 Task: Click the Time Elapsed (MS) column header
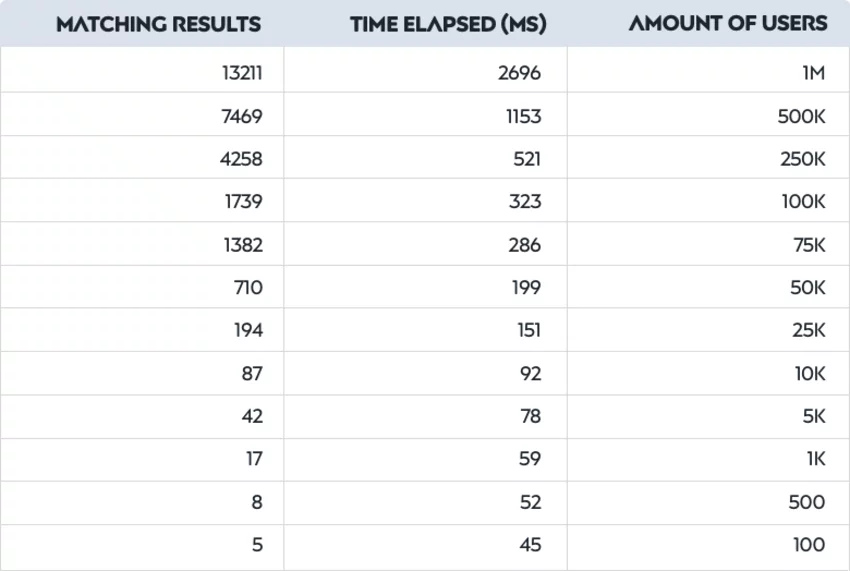[x=448, y=24]
